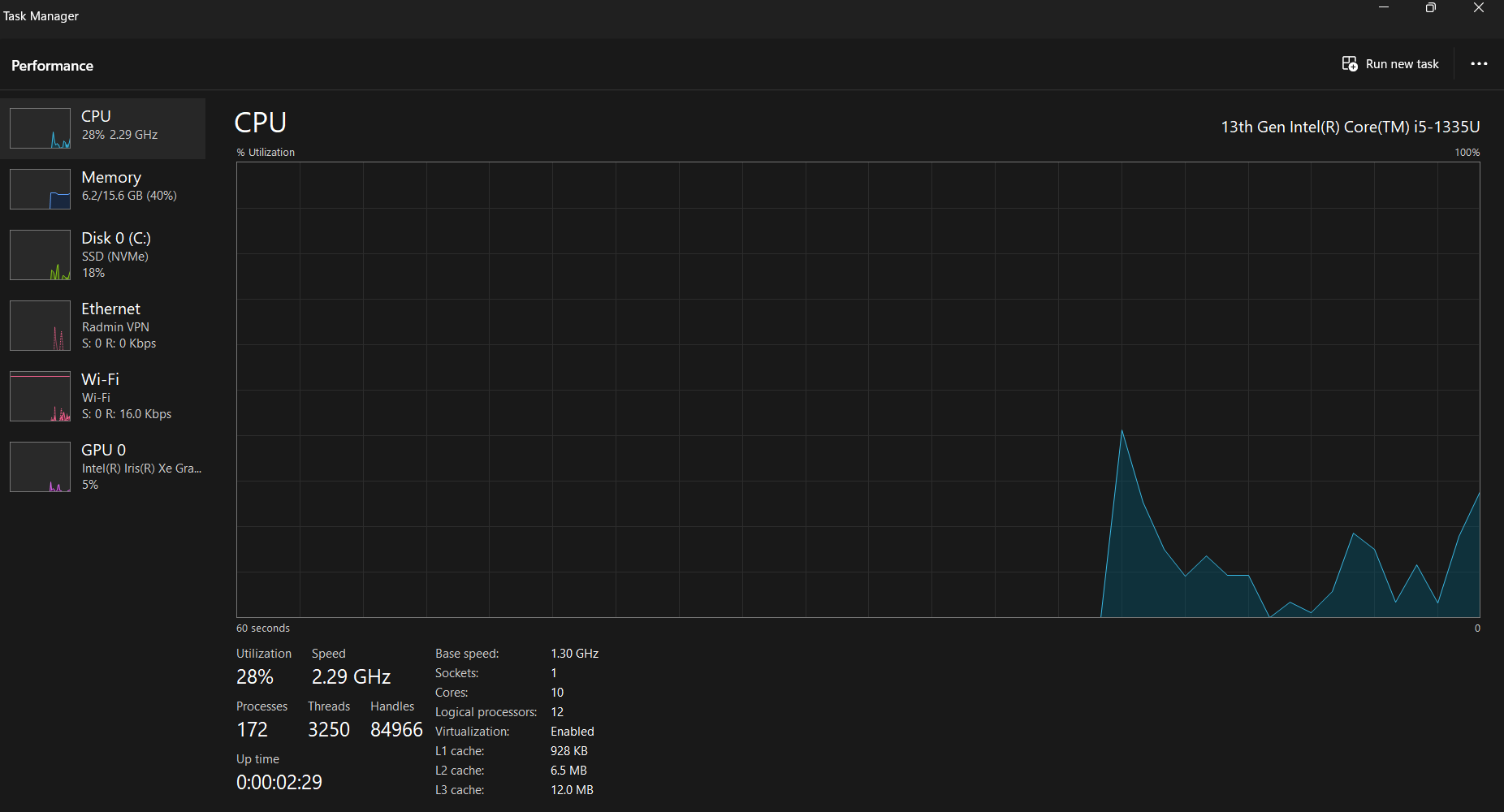Click the Ethernet mini graph icon

tap(40, 326)
